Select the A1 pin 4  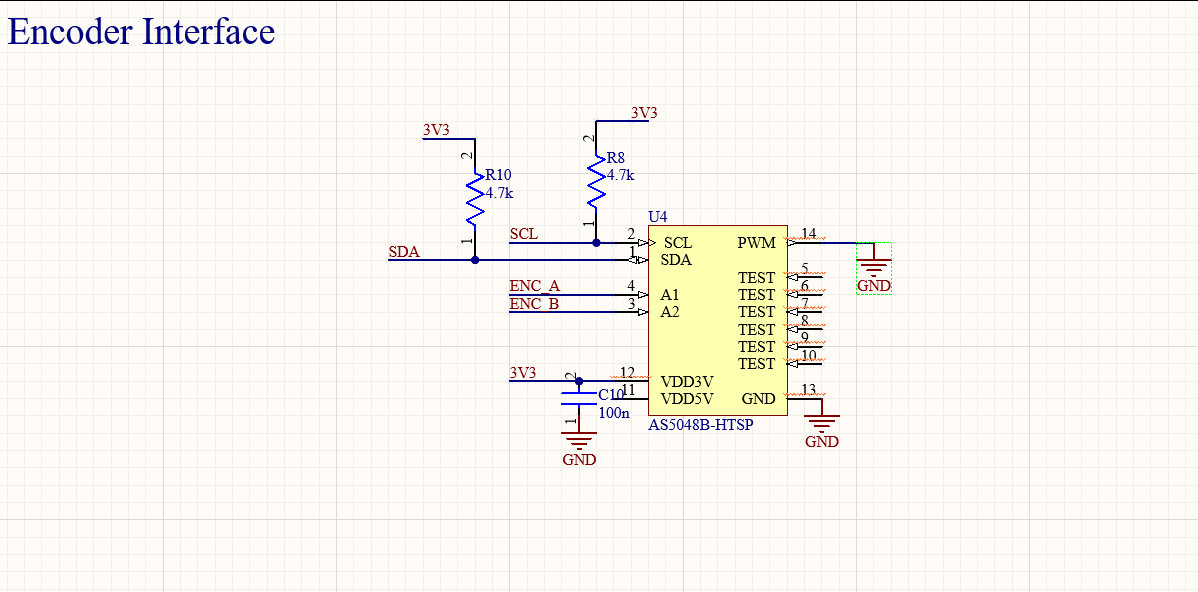pyautogui.click(x=630, y=293)
